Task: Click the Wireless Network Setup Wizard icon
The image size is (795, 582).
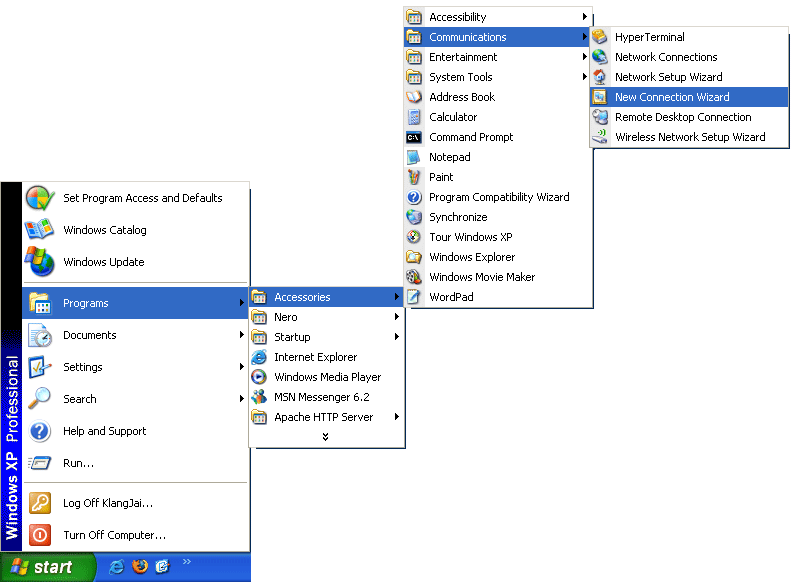Action: (x=600, y=136)
